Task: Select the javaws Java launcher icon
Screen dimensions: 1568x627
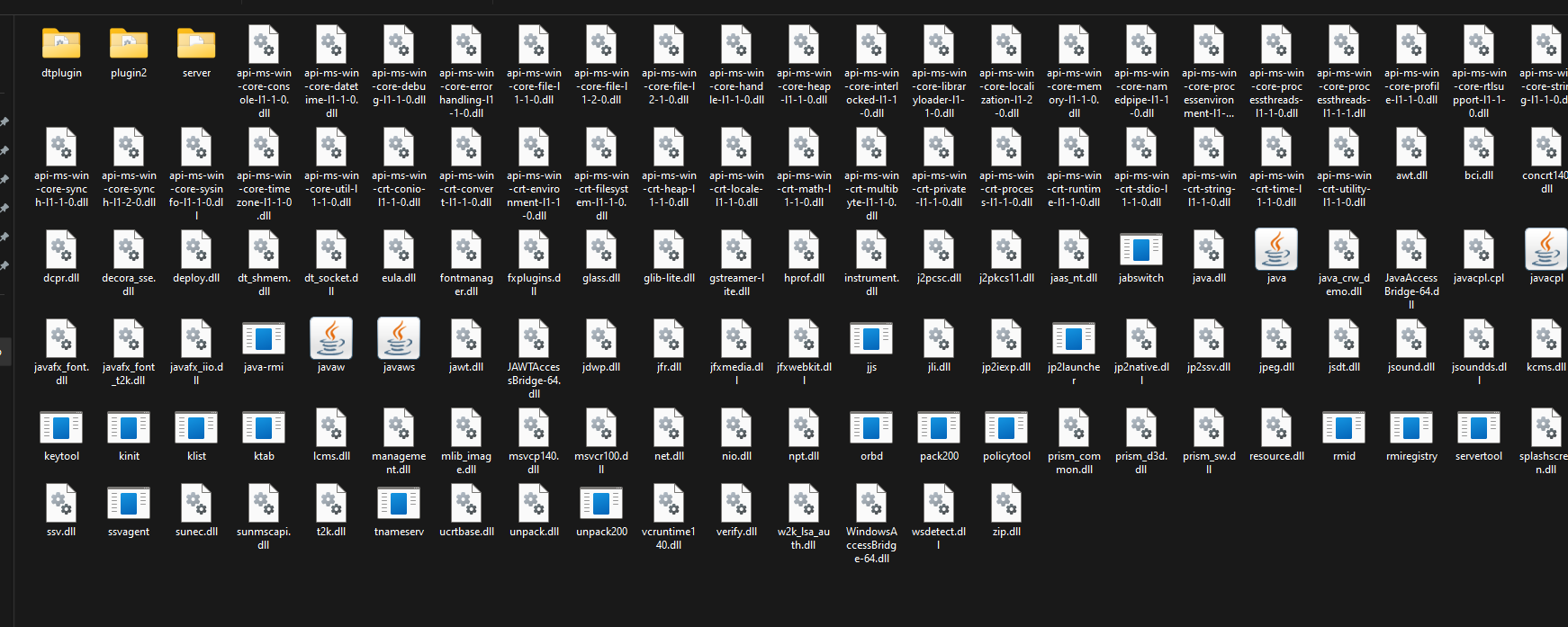Action: (399, 338)
